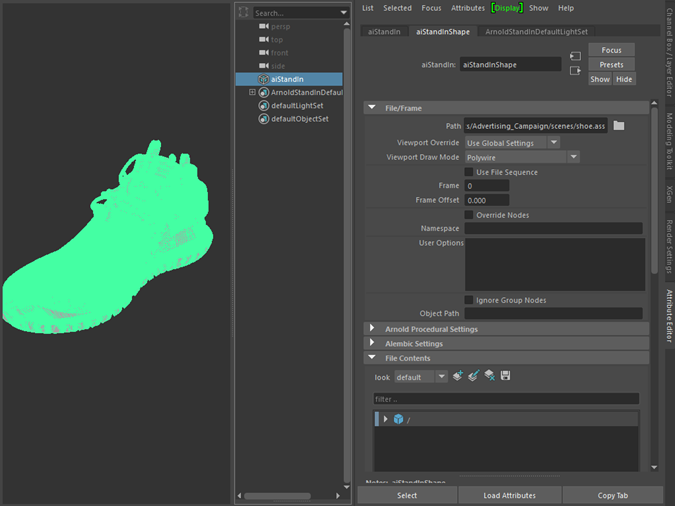Expand Arnold Procedural Settings section
The image size is (675, 506).
[x=372, y=329]
